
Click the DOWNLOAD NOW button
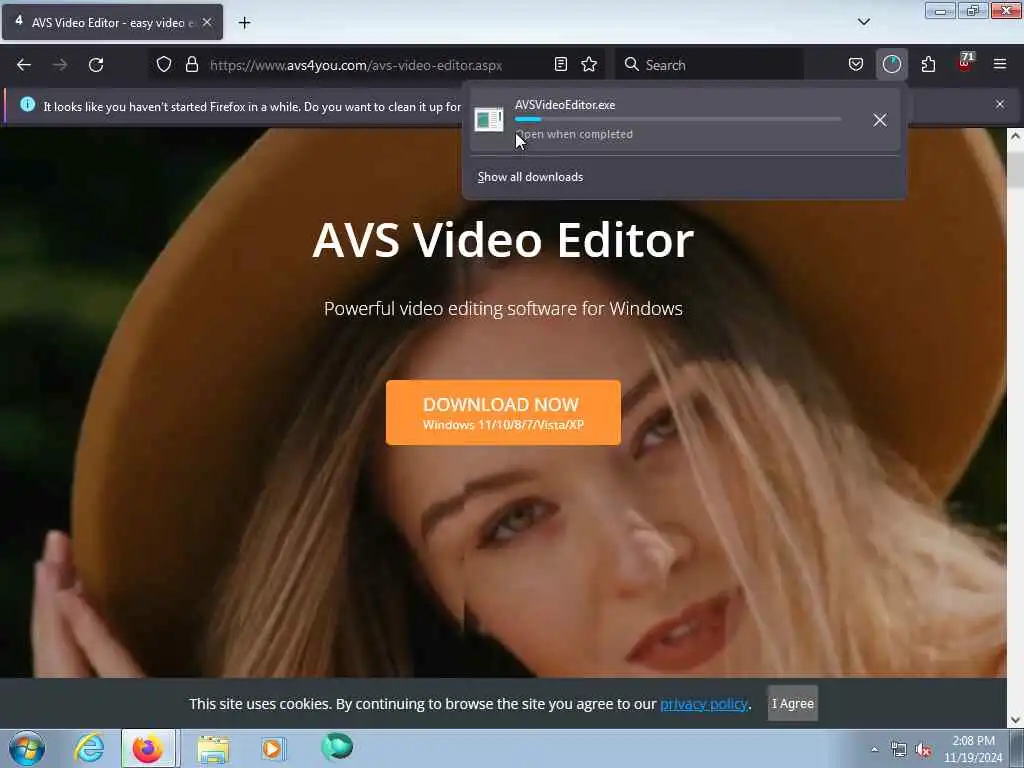[503, 413]
